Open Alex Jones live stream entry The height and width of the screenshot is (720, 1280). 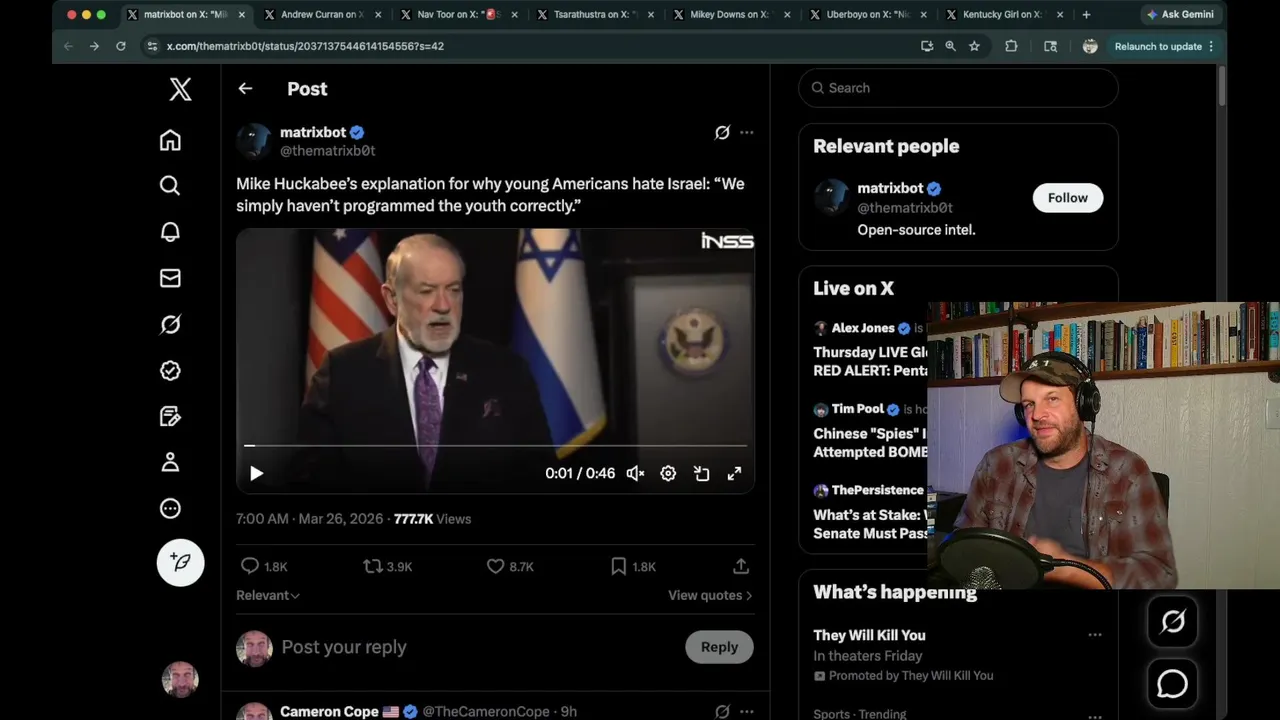point(870,349)
